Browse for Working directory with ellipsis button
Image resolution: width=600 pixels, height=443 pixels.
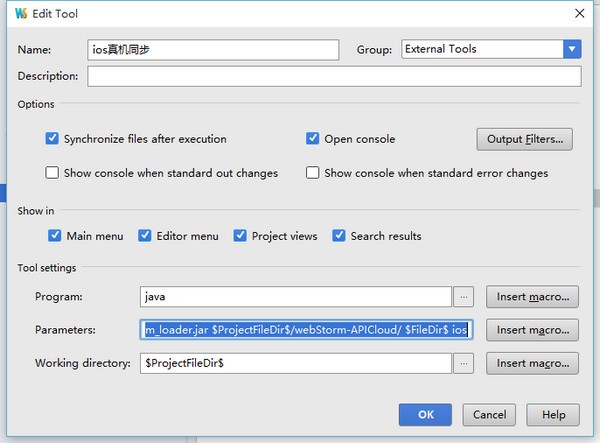[463, 363]
